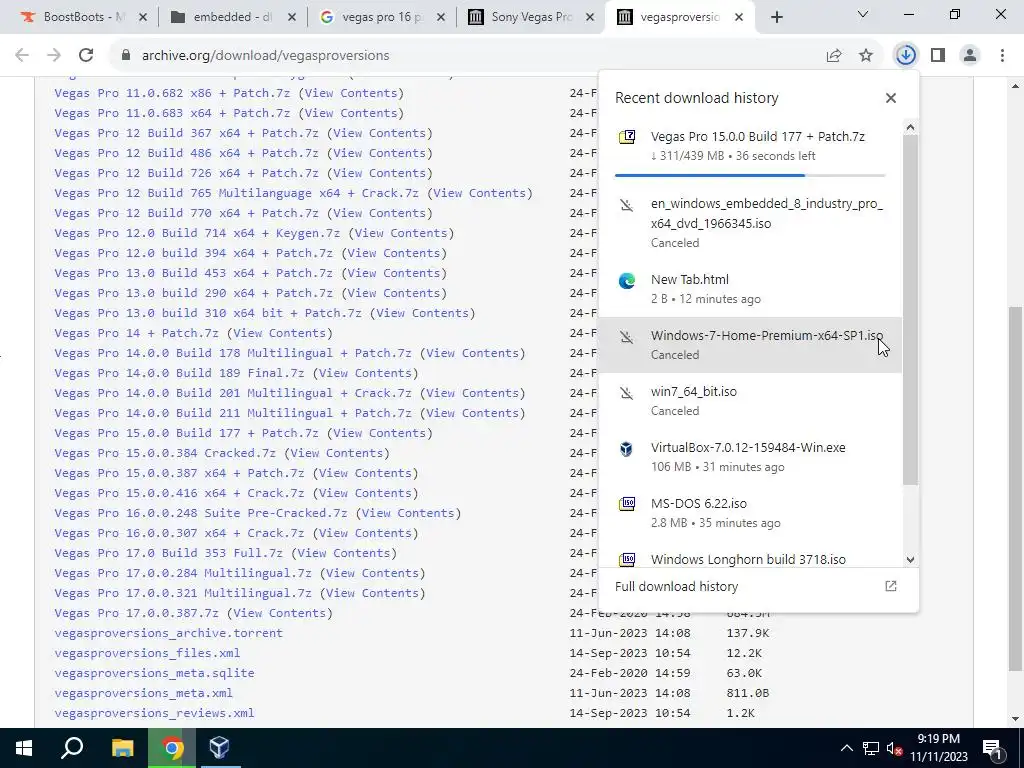Click the Chrome downloads toolbar icon

tap(906, 56)
